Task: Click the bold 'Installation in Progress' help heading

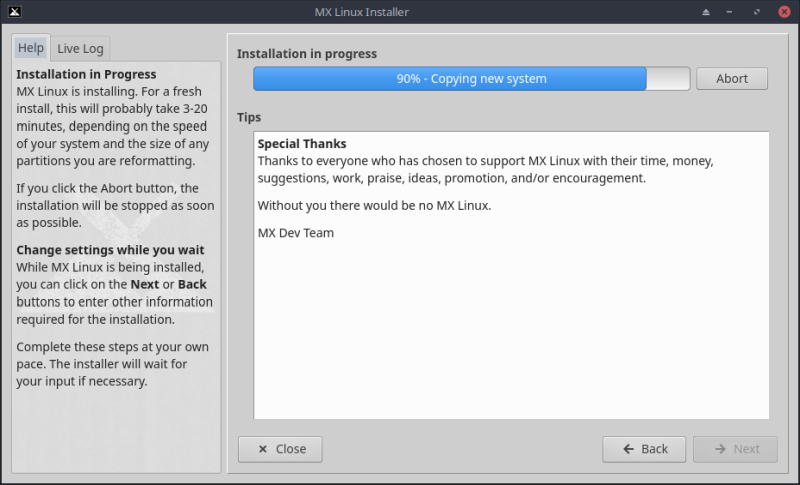Action: [86, 74]
